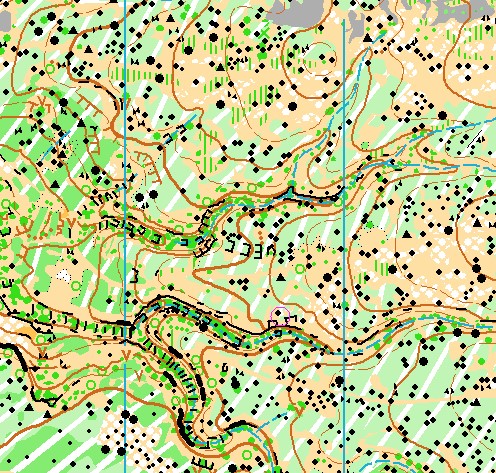Select the right blue vertical north line

click(344, 246)
